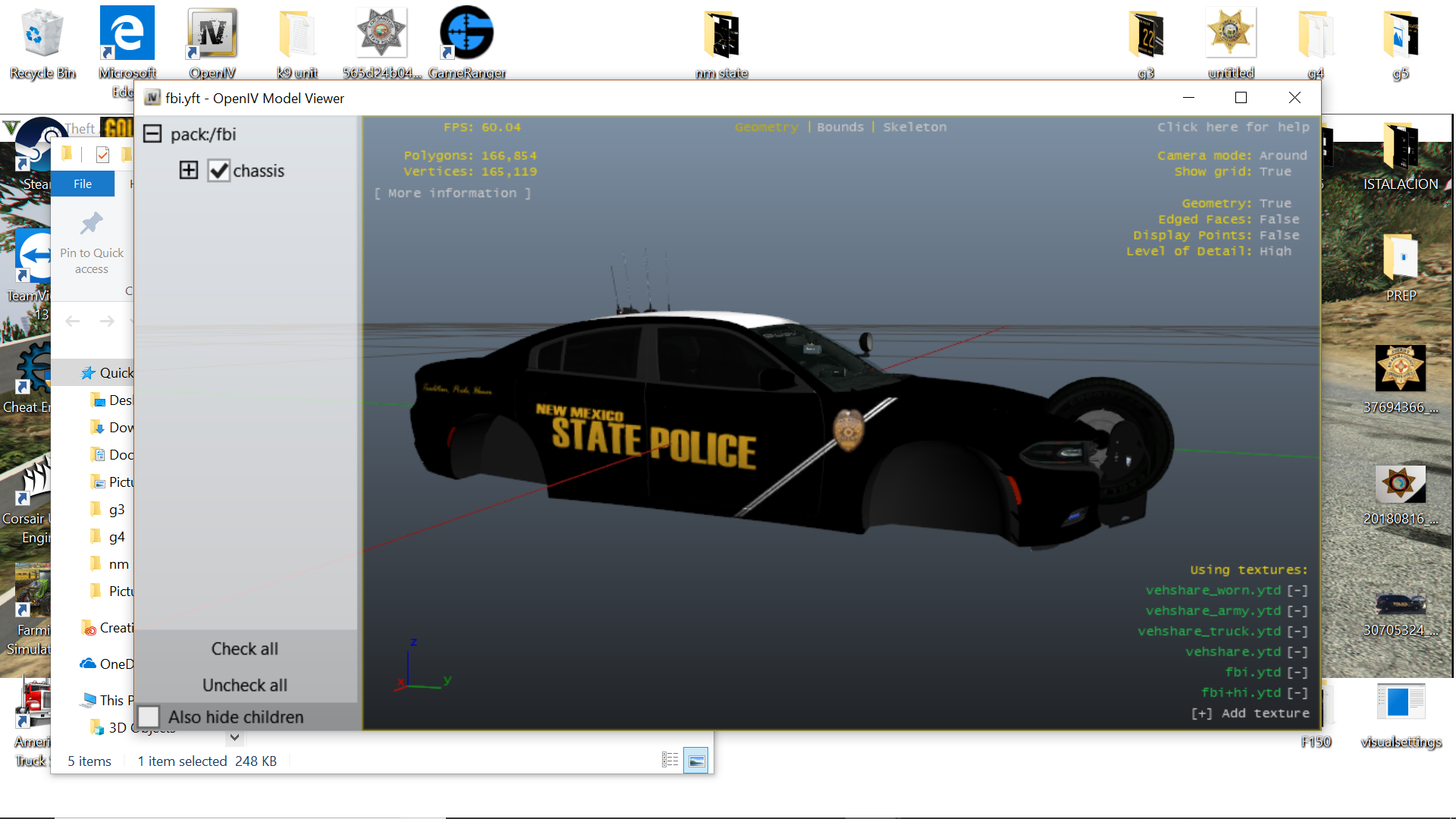The image size is (1456, 819).
Task: Click the Add texture link
Action: pos(1250,714)
